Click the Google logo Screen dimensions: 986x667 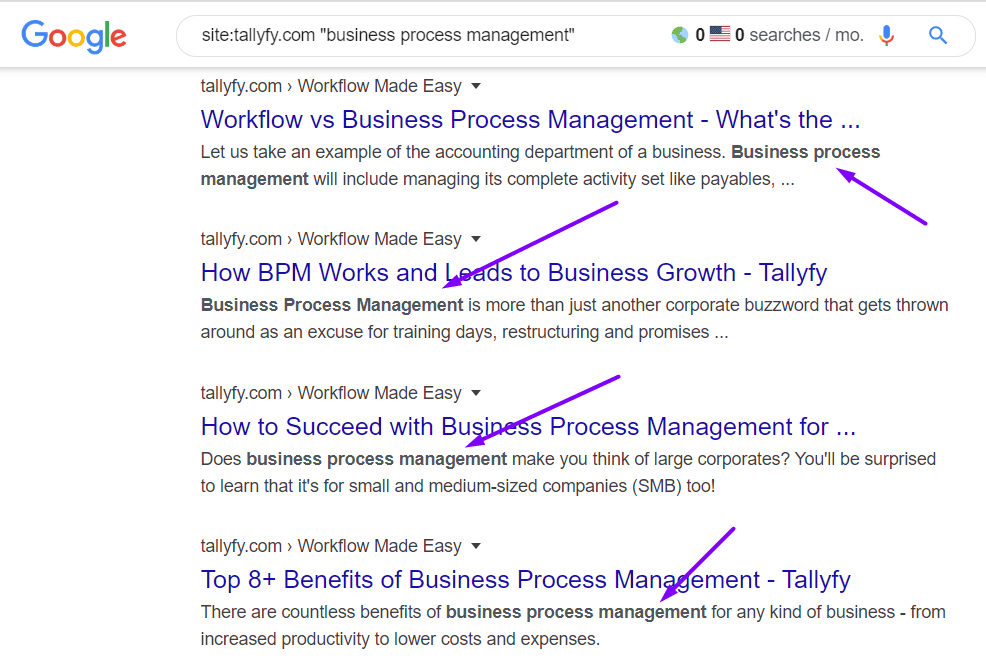pyautogui.click(x=74, y=36)
